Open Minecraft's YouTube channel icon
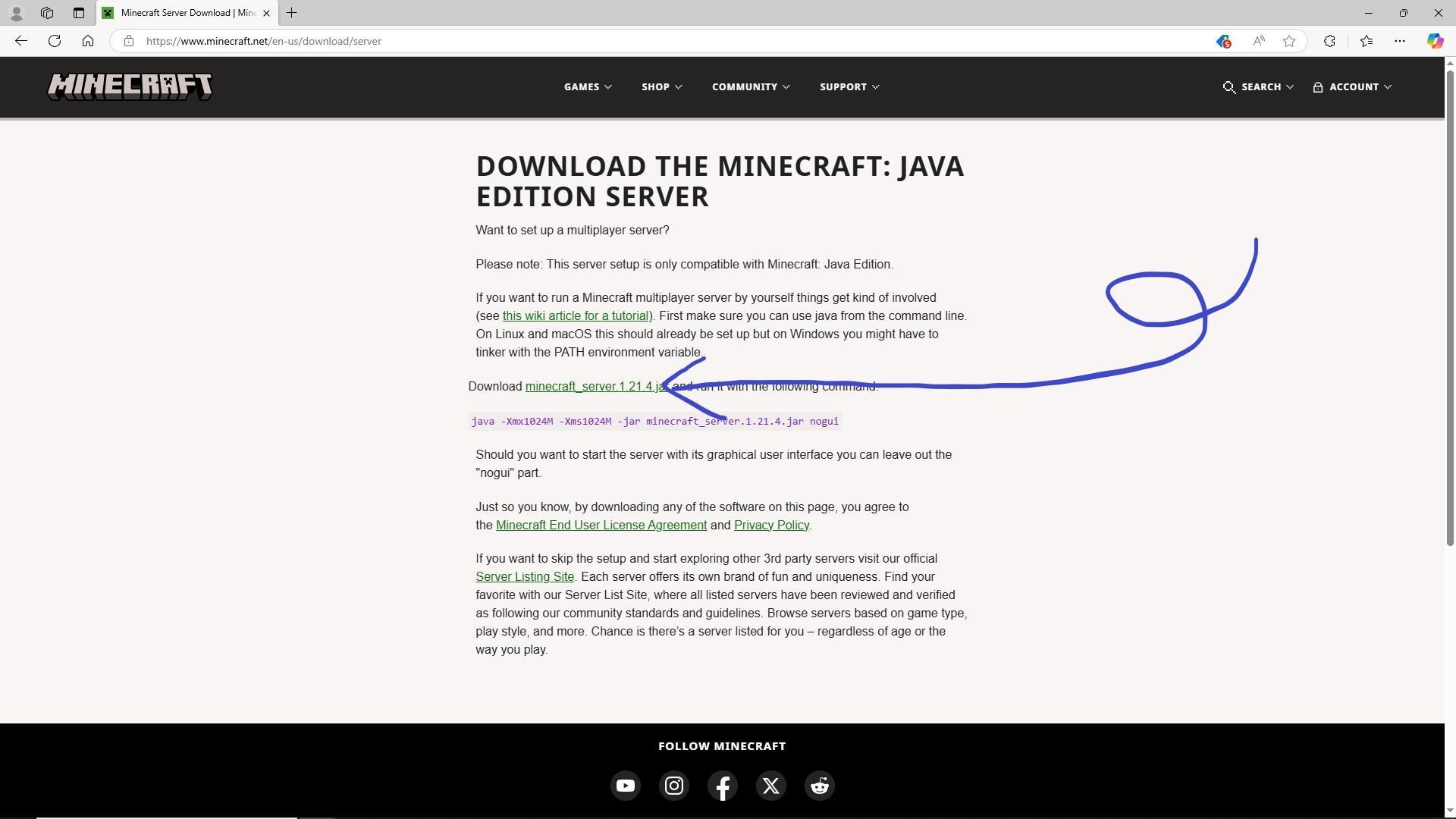The width and height of the screenshot is (1456, 819). [x=625, y=786]
